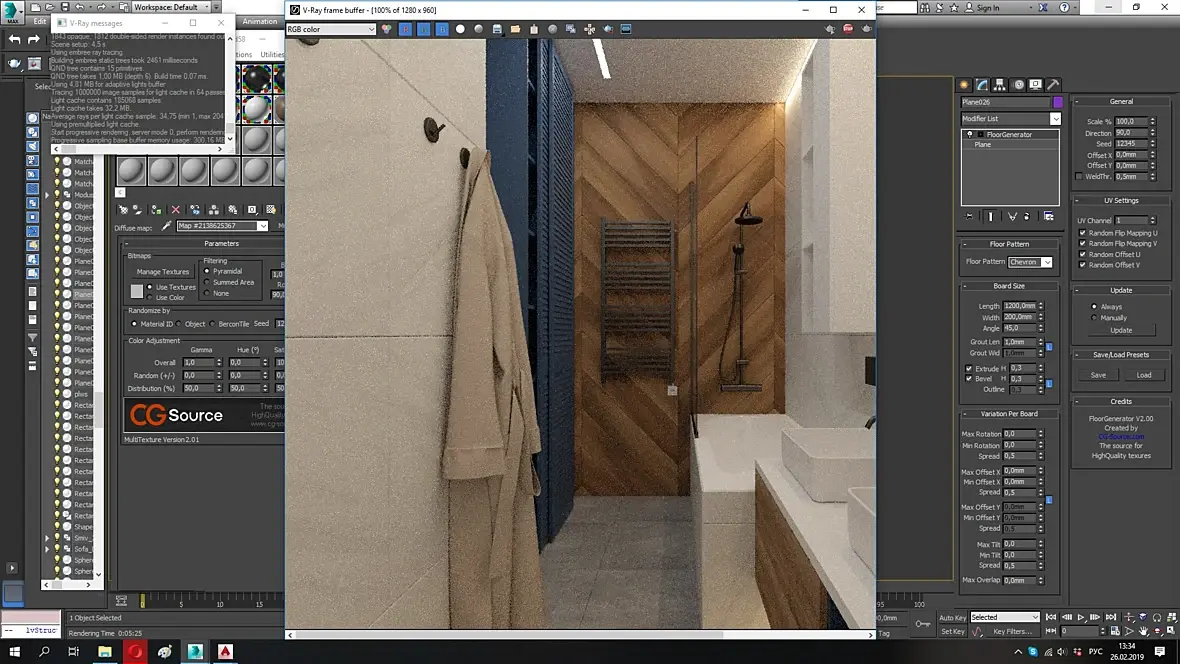The width and height of the screenshot is (1180, 664).
Task: Open the Utilities panel hammer icon
Action: 1054,85
